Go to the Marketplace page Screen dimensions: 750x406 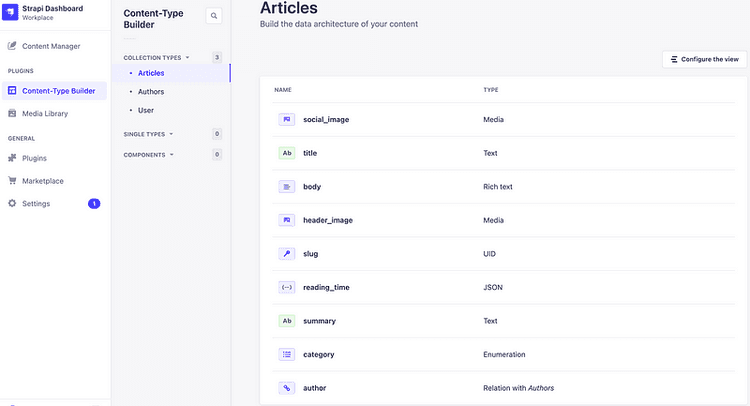43,181
